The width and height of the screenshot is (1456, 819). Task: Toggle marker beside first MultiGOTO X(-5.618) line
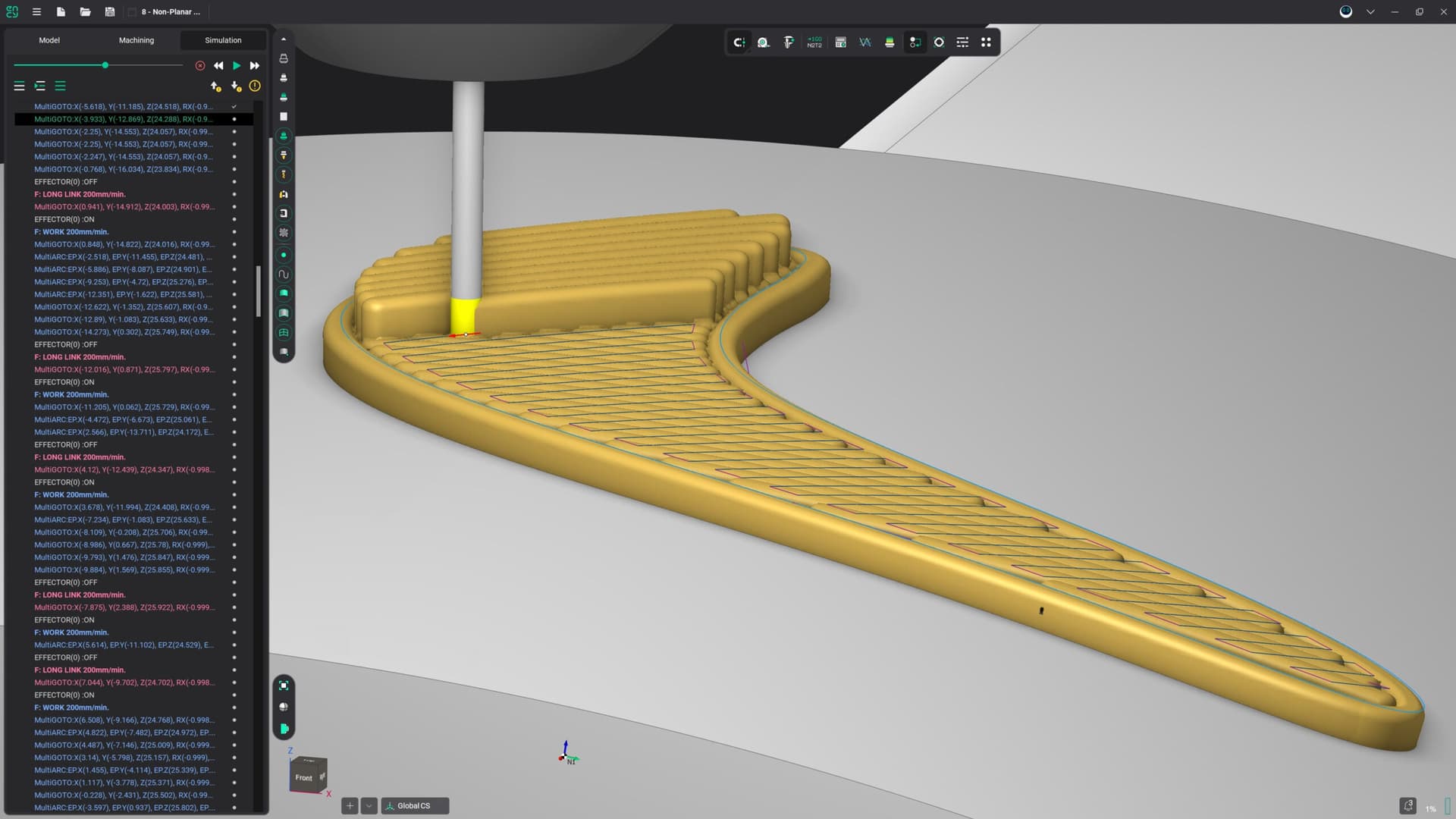234,107
